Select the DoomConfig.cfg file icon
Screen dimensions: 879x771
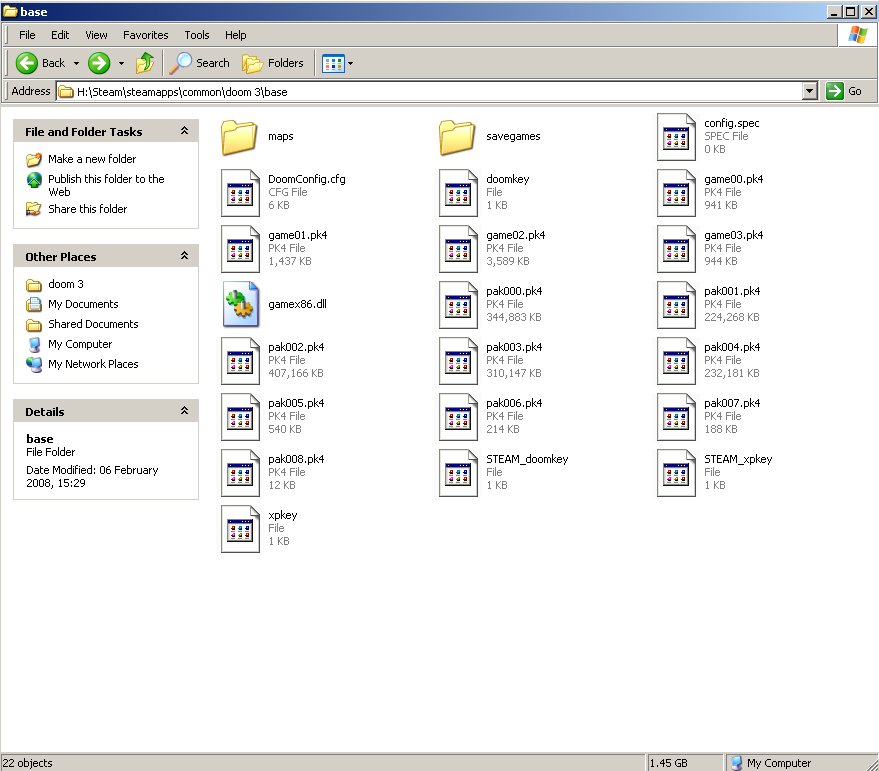(x=240, y=193)
